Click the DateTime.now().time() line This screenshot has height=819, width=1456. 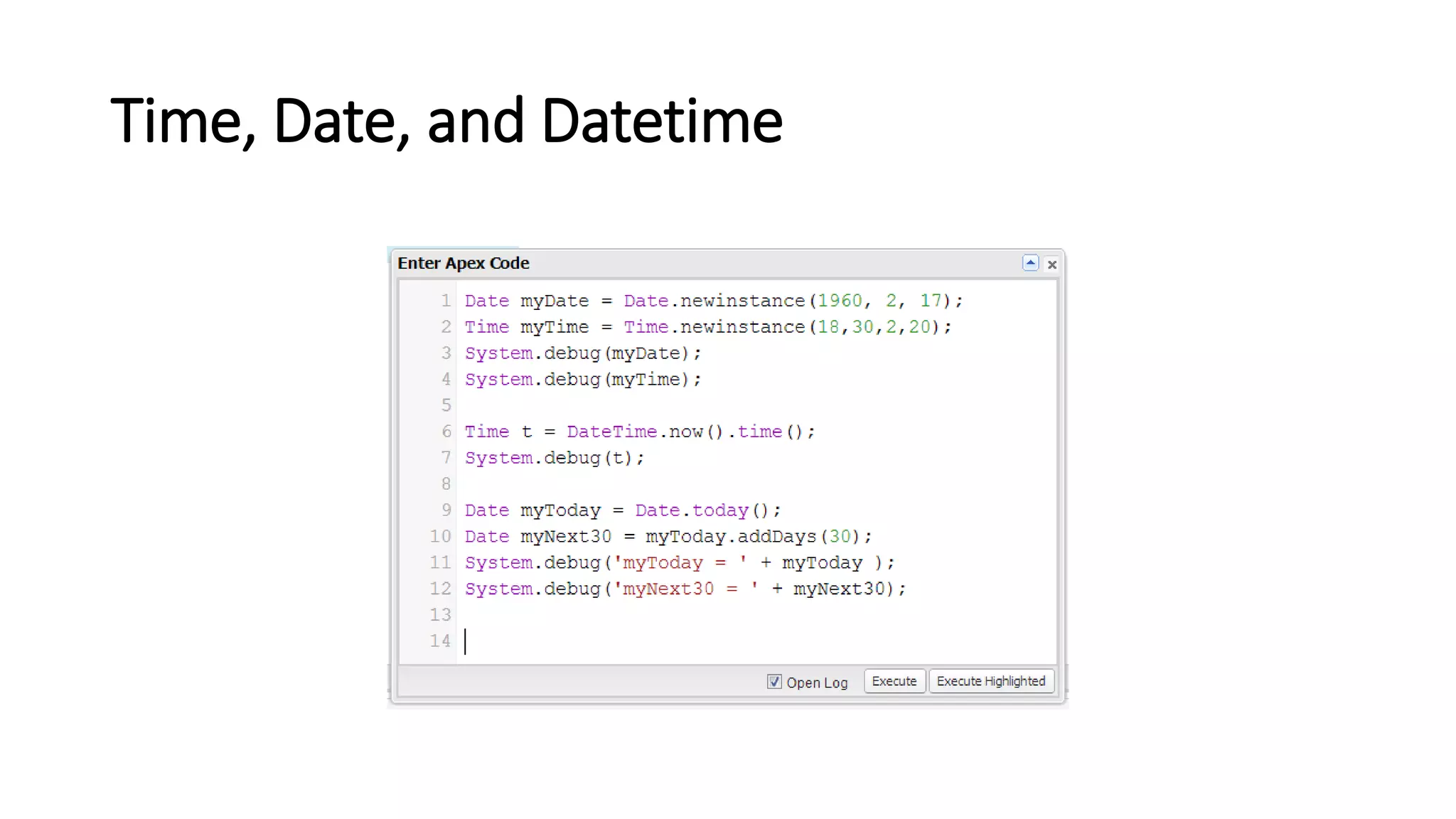(x=639, y=432)
